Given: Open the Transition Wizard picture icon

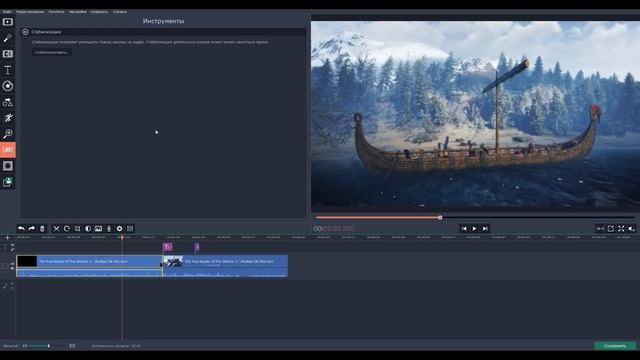Looking at the screenshot, I should pyautogui.click(x=98, y=229).
